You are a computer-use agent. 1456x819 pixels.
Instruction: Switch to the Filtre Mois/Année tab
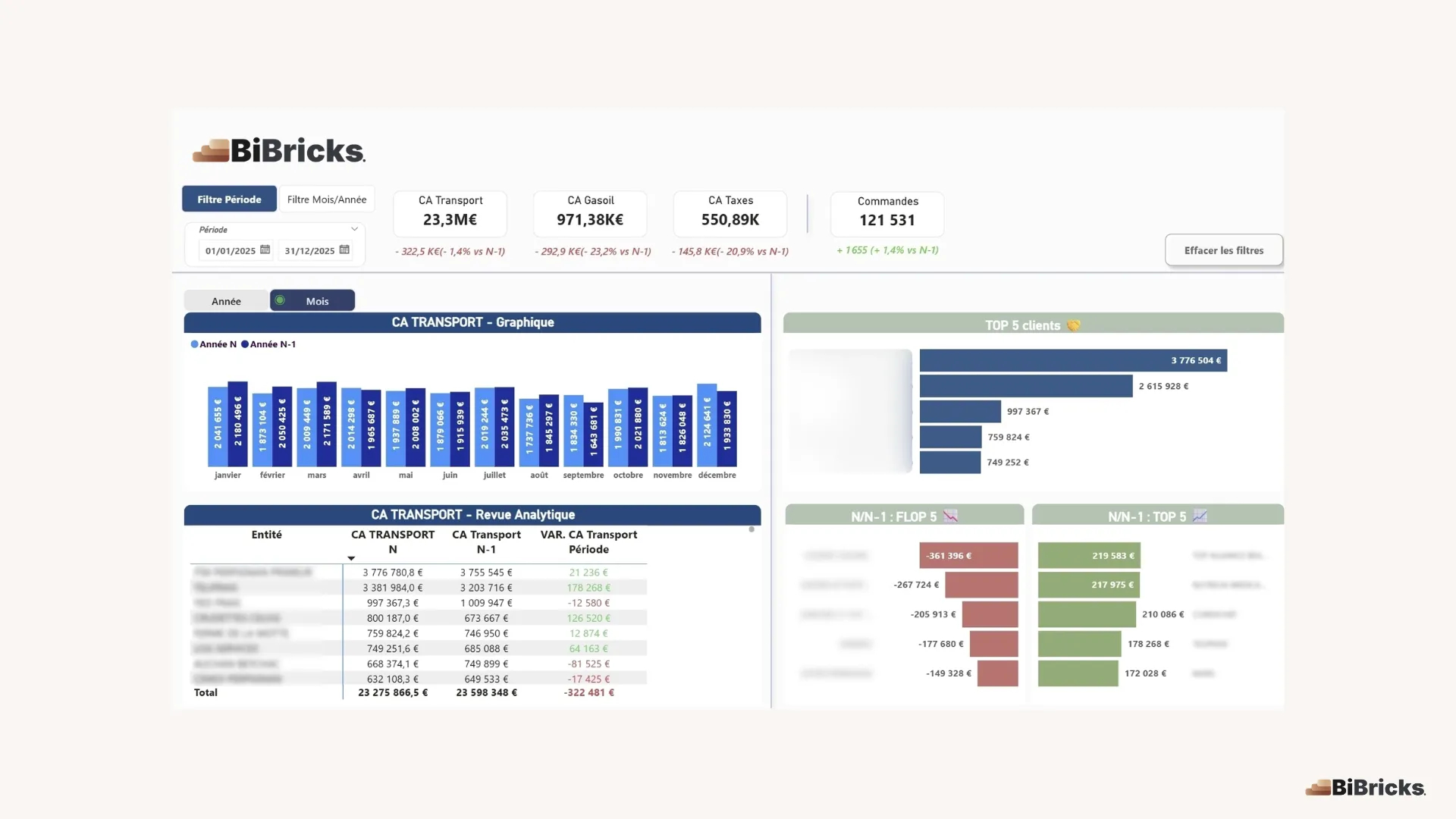point(327,199)
